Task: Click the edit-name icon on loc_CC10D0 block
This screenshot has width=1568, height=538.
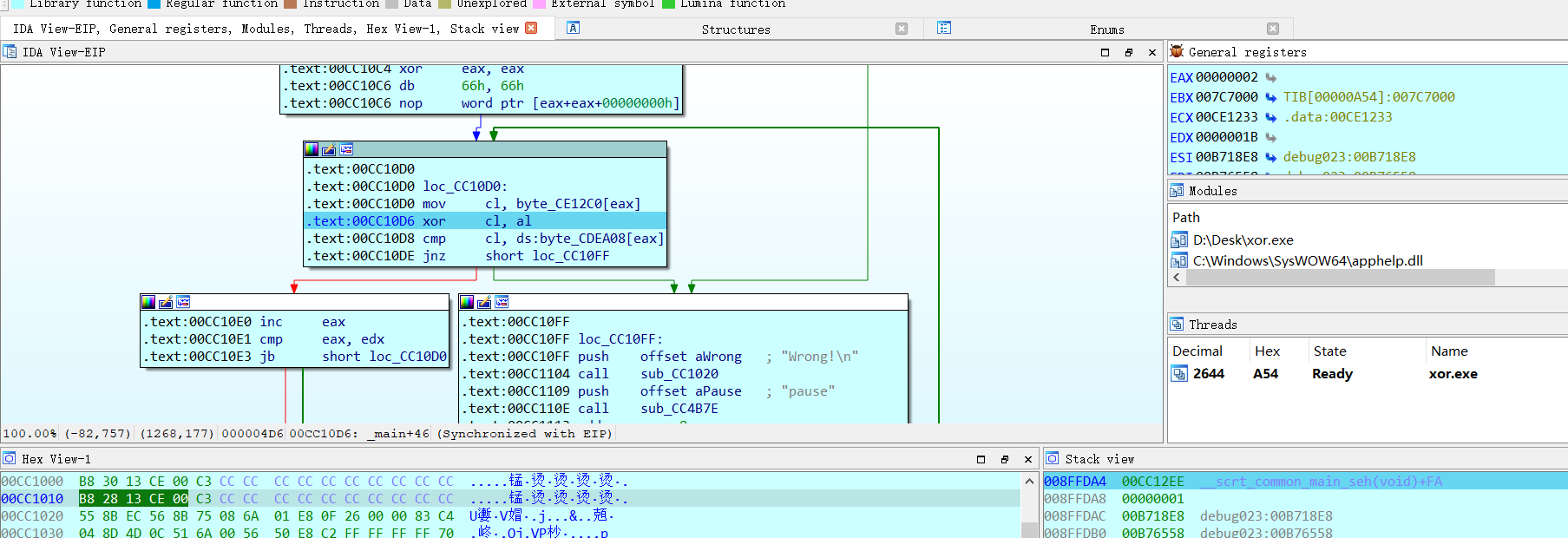Action: [x=329, y=149]
